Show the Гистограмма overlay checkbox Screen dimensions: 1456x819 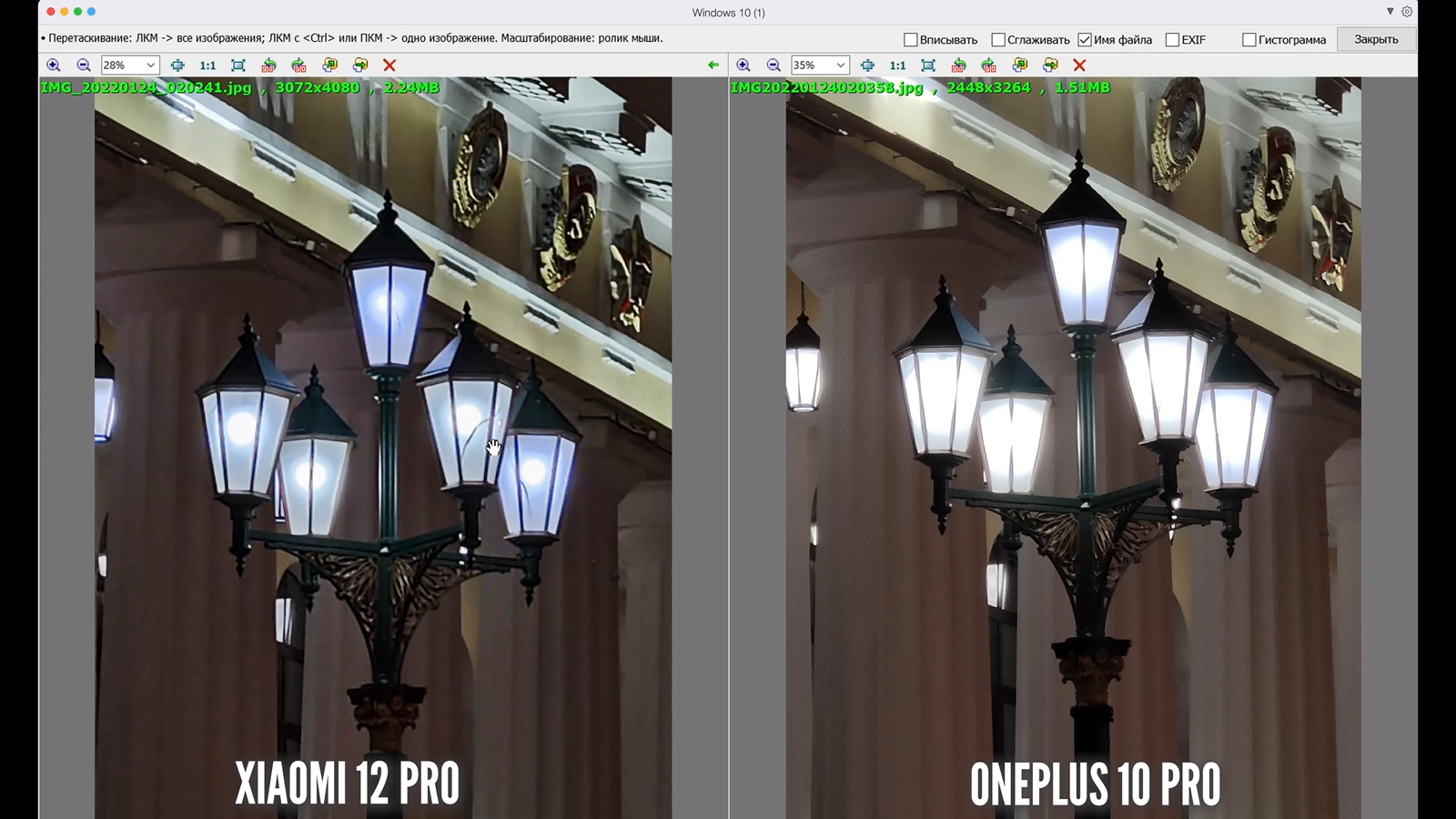(1249, 40)
